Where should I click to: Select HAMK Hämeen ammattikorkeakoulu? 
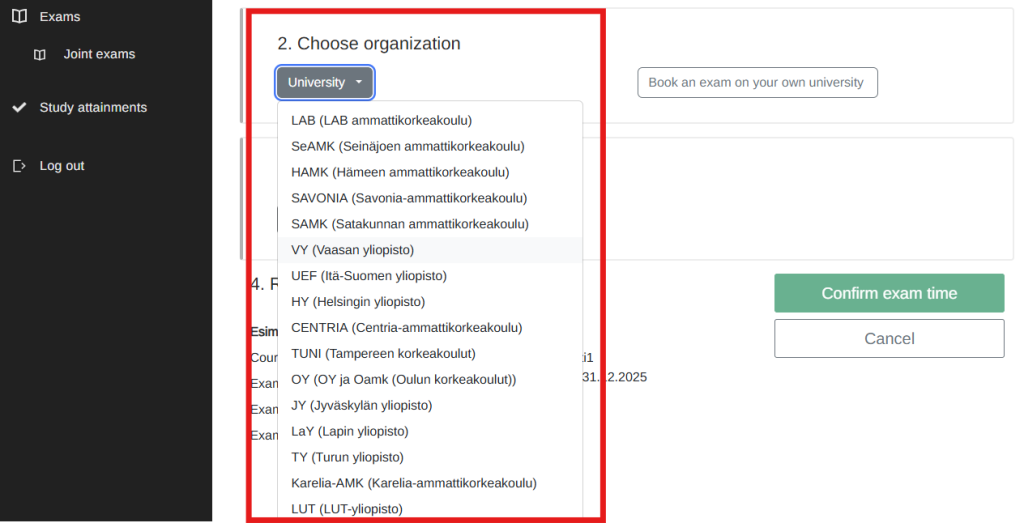point(400,172)
